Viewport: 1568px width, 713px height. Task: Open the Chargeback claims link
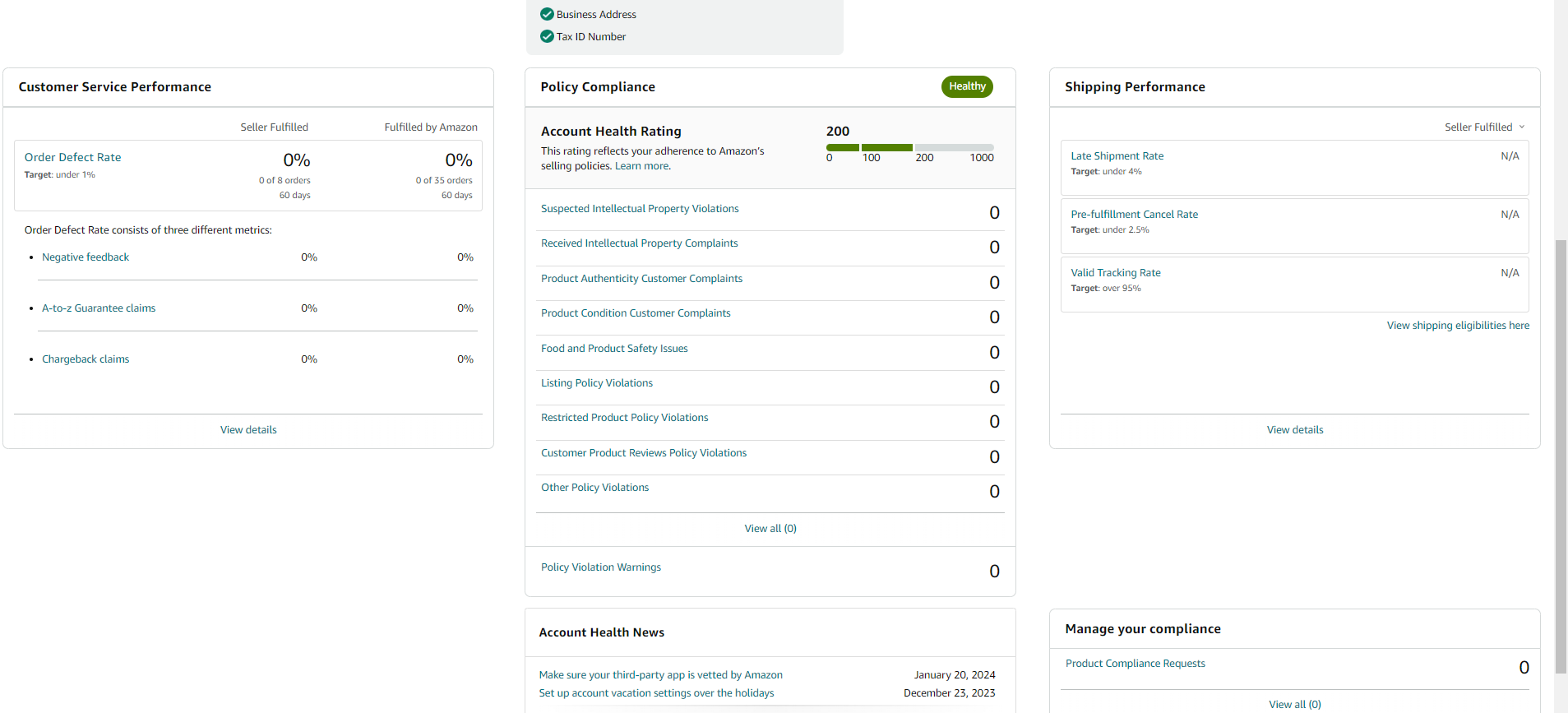[x=86, y=359]
